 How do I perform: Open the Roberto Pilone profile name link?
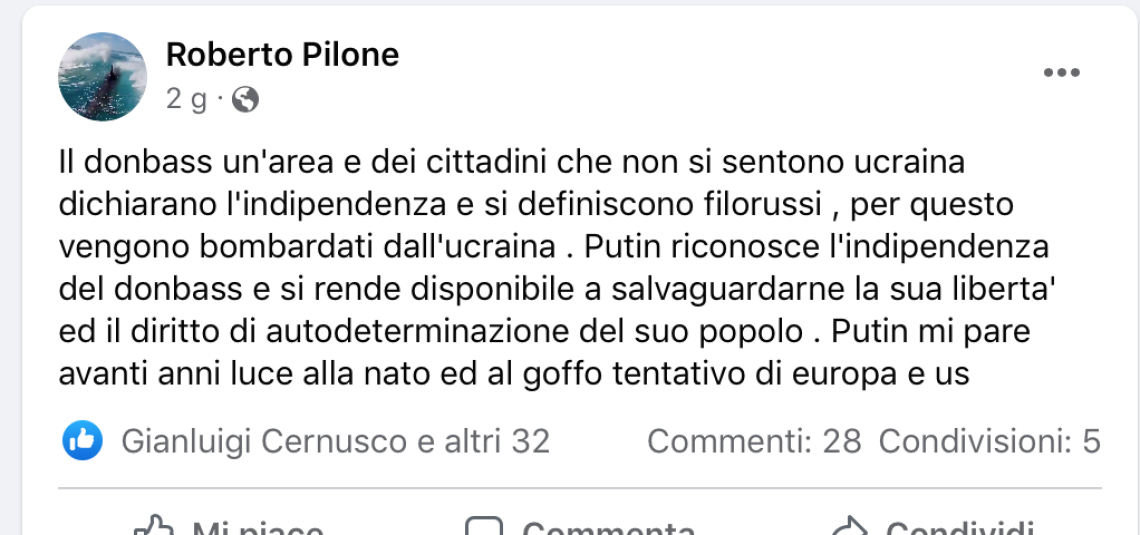click(x=282, y=54)
